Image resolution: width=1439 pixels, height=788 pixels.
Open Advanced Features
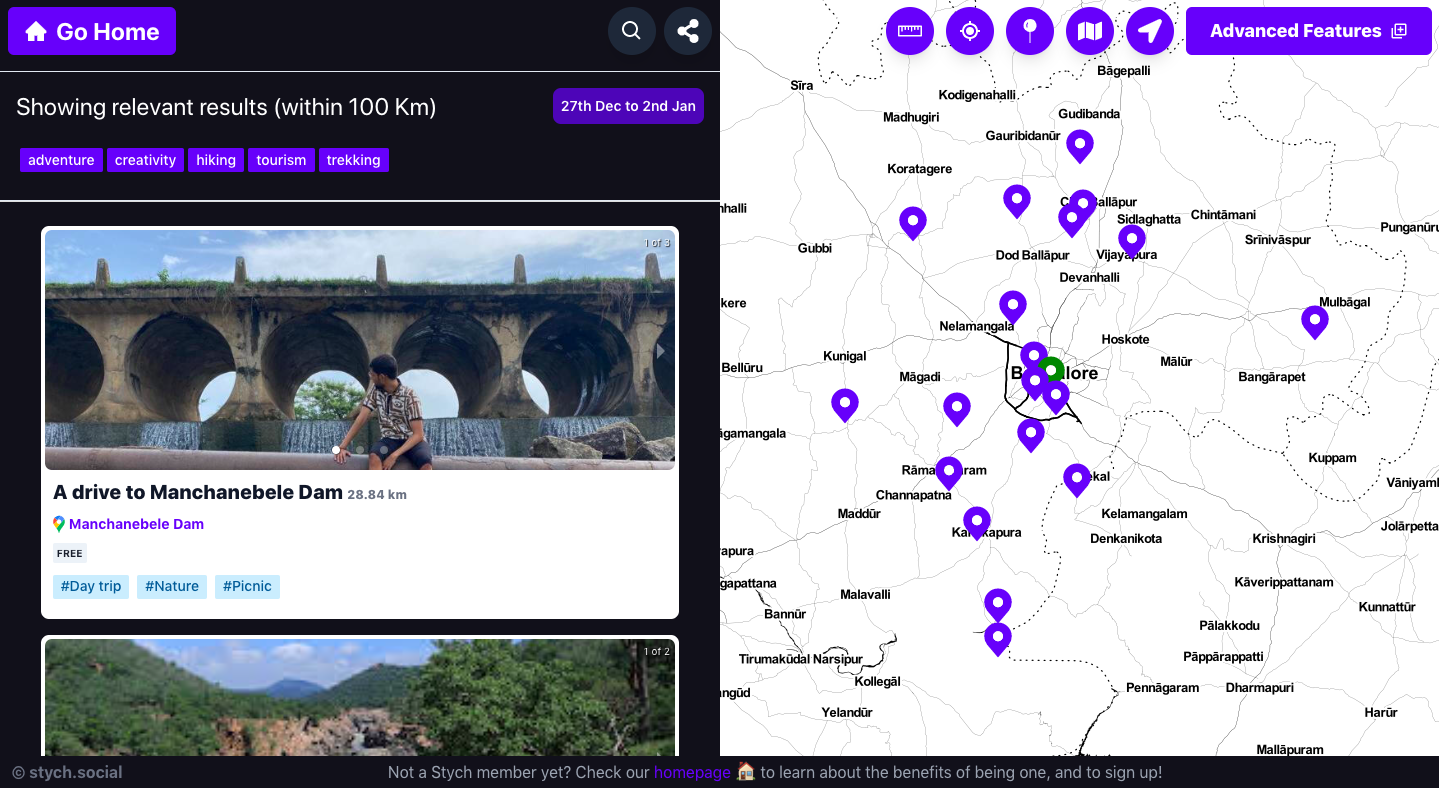[1309, 31]
